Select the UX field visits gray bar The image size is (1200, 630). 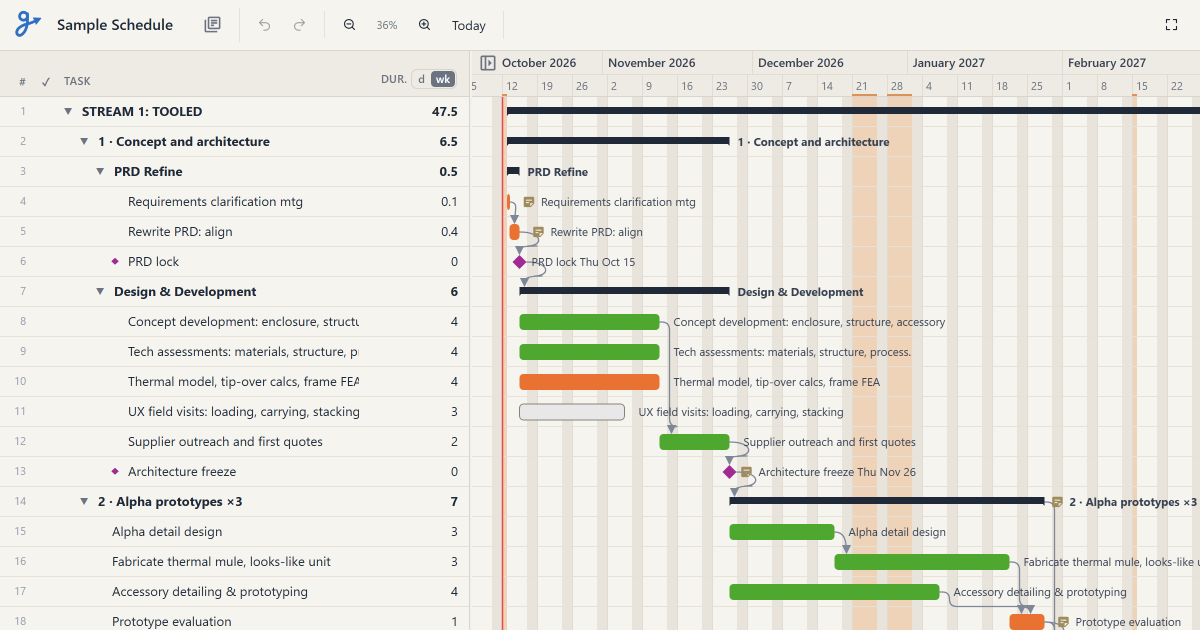[x=572, y=412]
